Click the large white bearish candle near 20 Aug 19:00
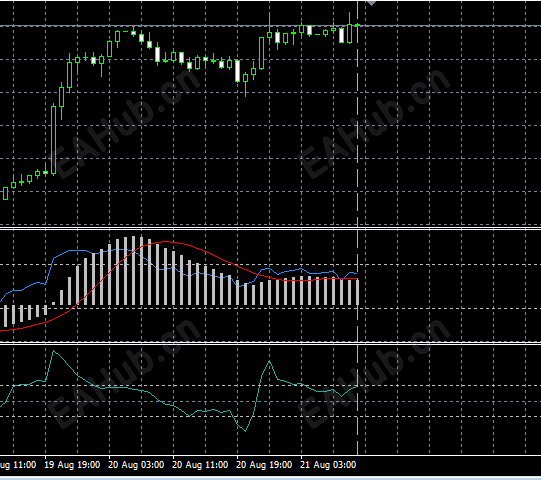Screen dimensions: 541x480 pyautogui.click(x=237, y=70)
